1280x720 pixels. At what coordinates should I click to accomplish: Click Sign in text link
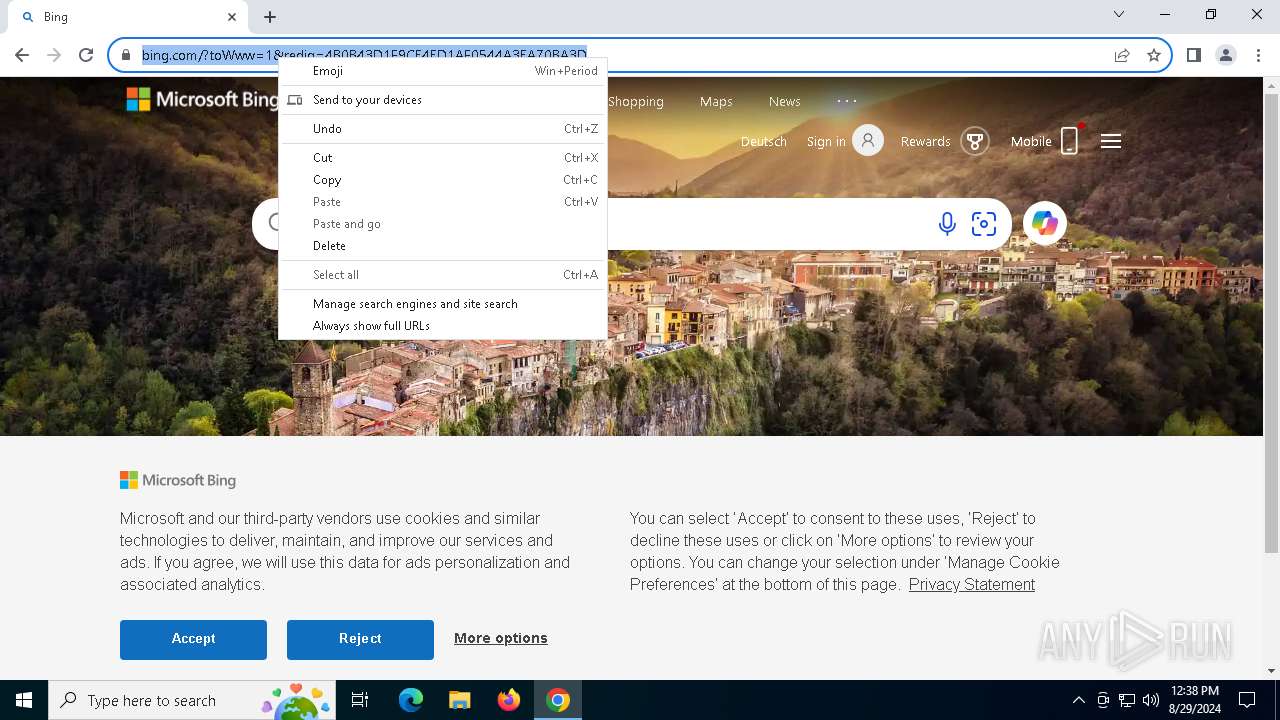coord(826,142)
